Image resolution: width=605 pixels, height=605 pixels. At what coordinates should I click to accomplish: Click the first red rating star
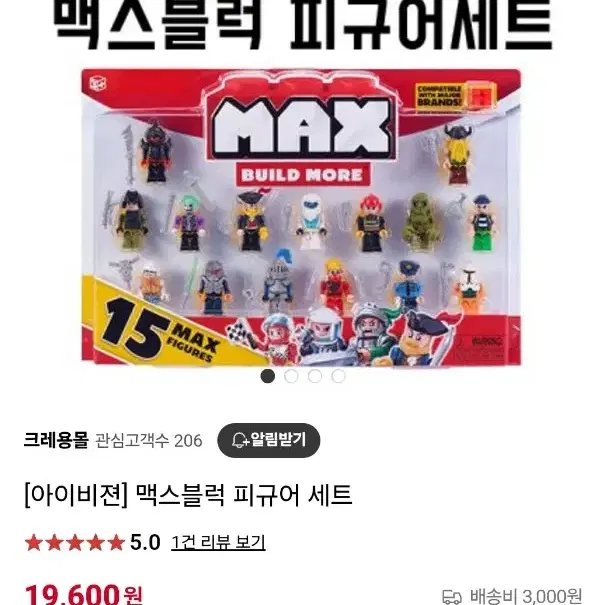click(34, 542)
